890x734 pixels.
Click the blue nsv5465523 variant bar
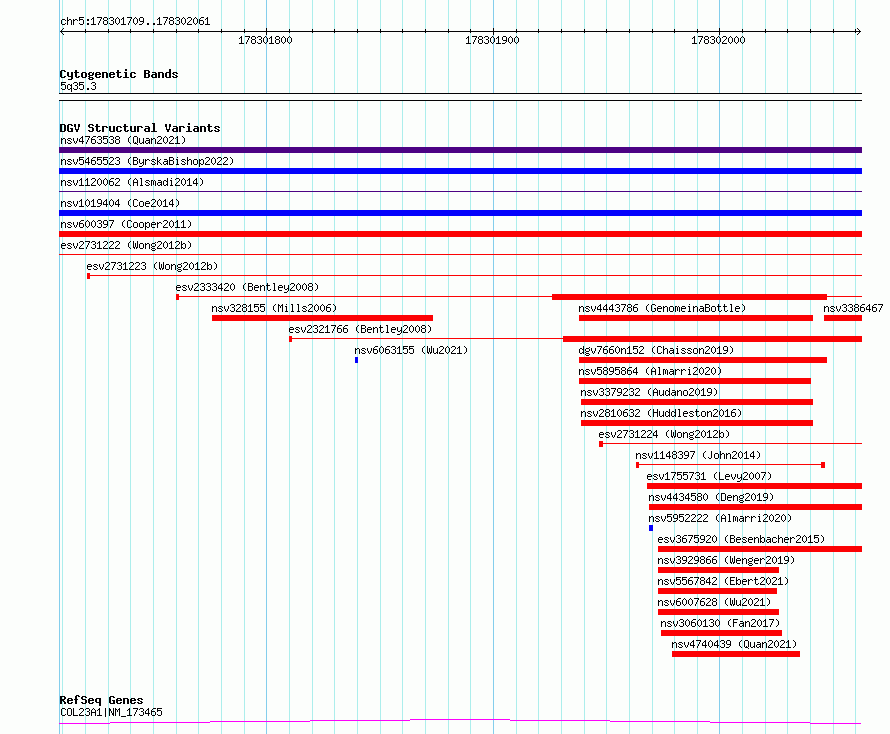point(460,171)
